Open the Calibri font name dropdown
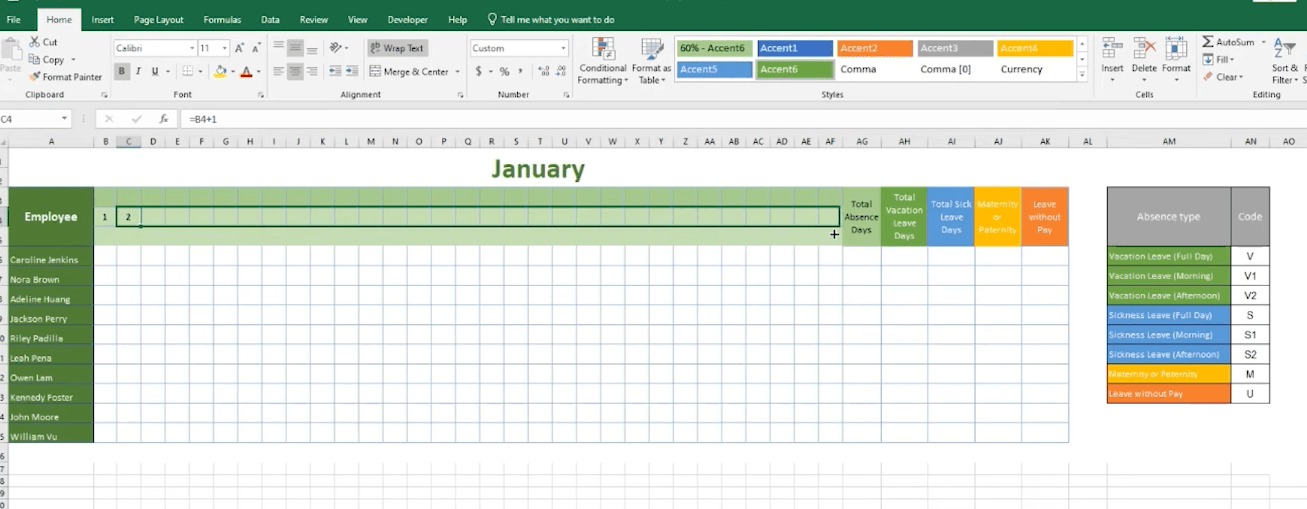1307x509 pixels. tap(191, 48)
